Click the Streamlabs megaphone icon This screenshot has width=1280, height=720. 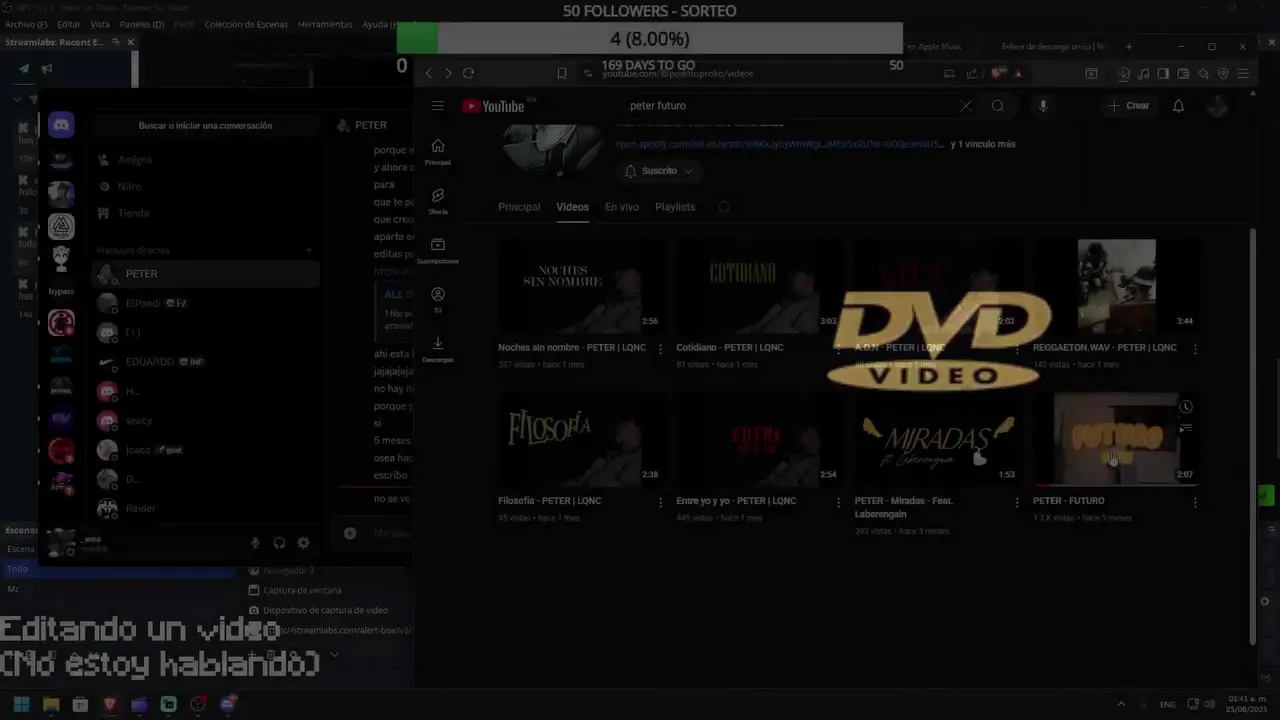(46, 69)
